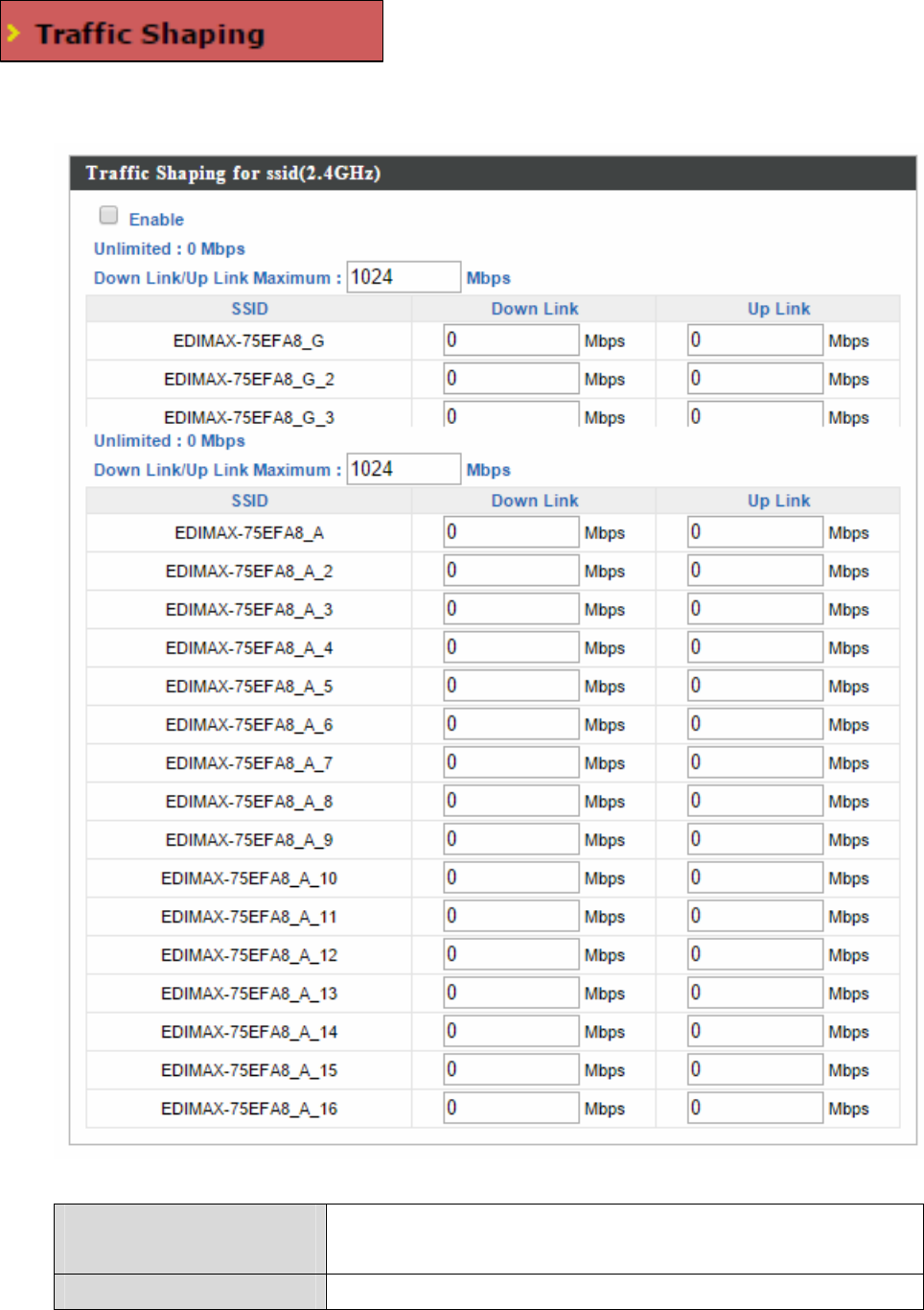Edit Up Link for EDIMAX-75EFA8_G_3

pyautogui.click(x=755, y=414)
